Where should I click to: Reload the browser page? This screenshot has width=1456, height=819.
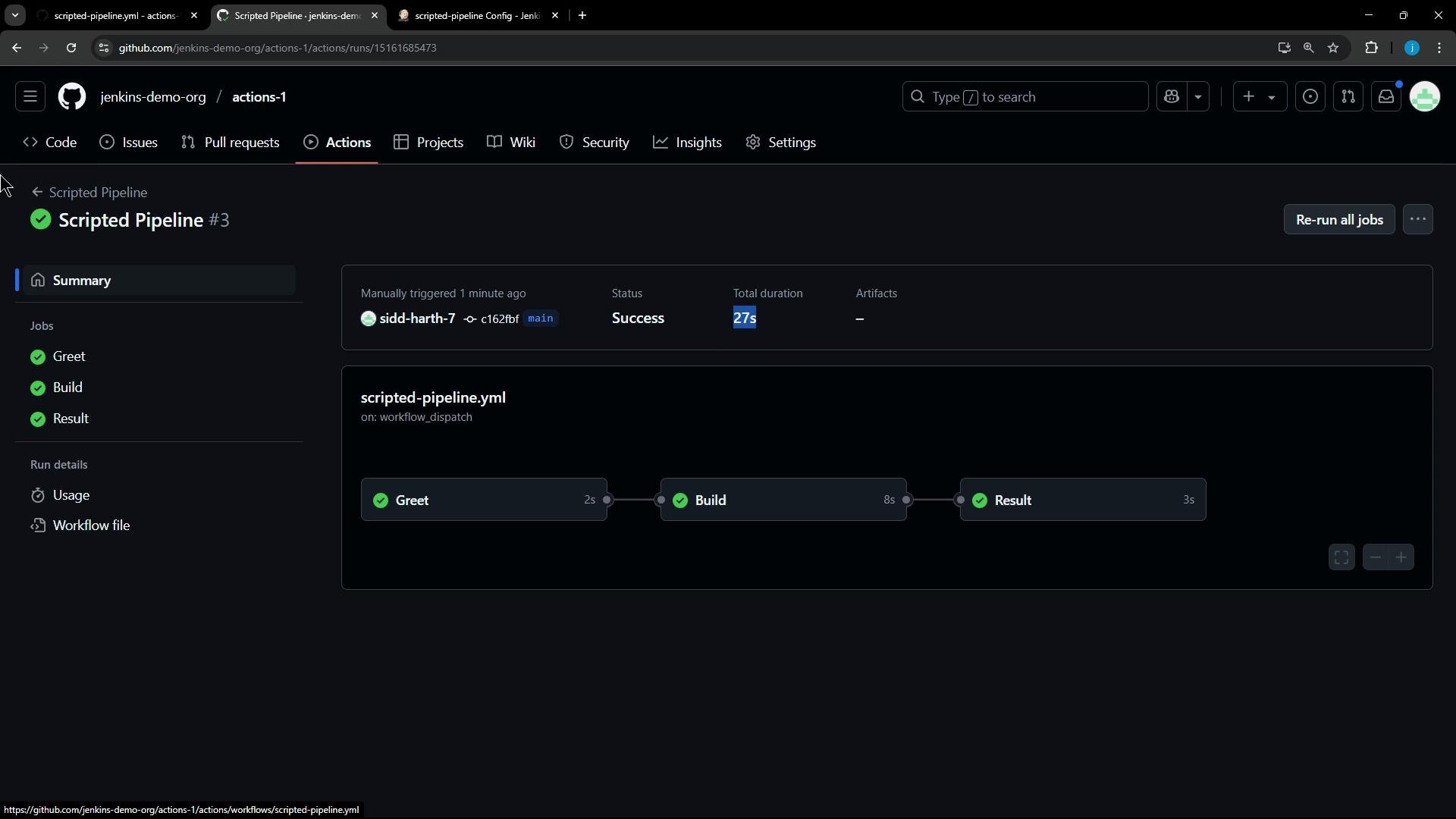click(71, 48)
